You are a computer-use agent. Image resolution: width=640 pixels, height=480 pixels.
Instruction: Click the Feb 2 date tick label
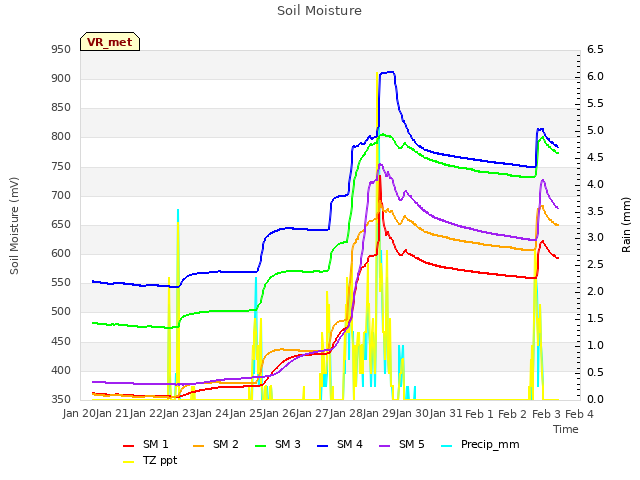click(513, 414)
